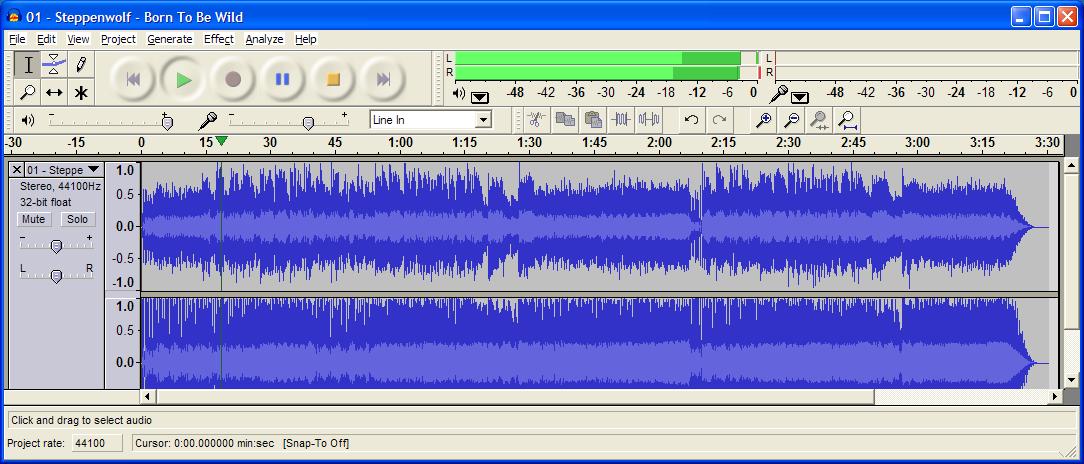
Task: Open the output meter dropdown arrow
Action: click(x=480, y=98)
